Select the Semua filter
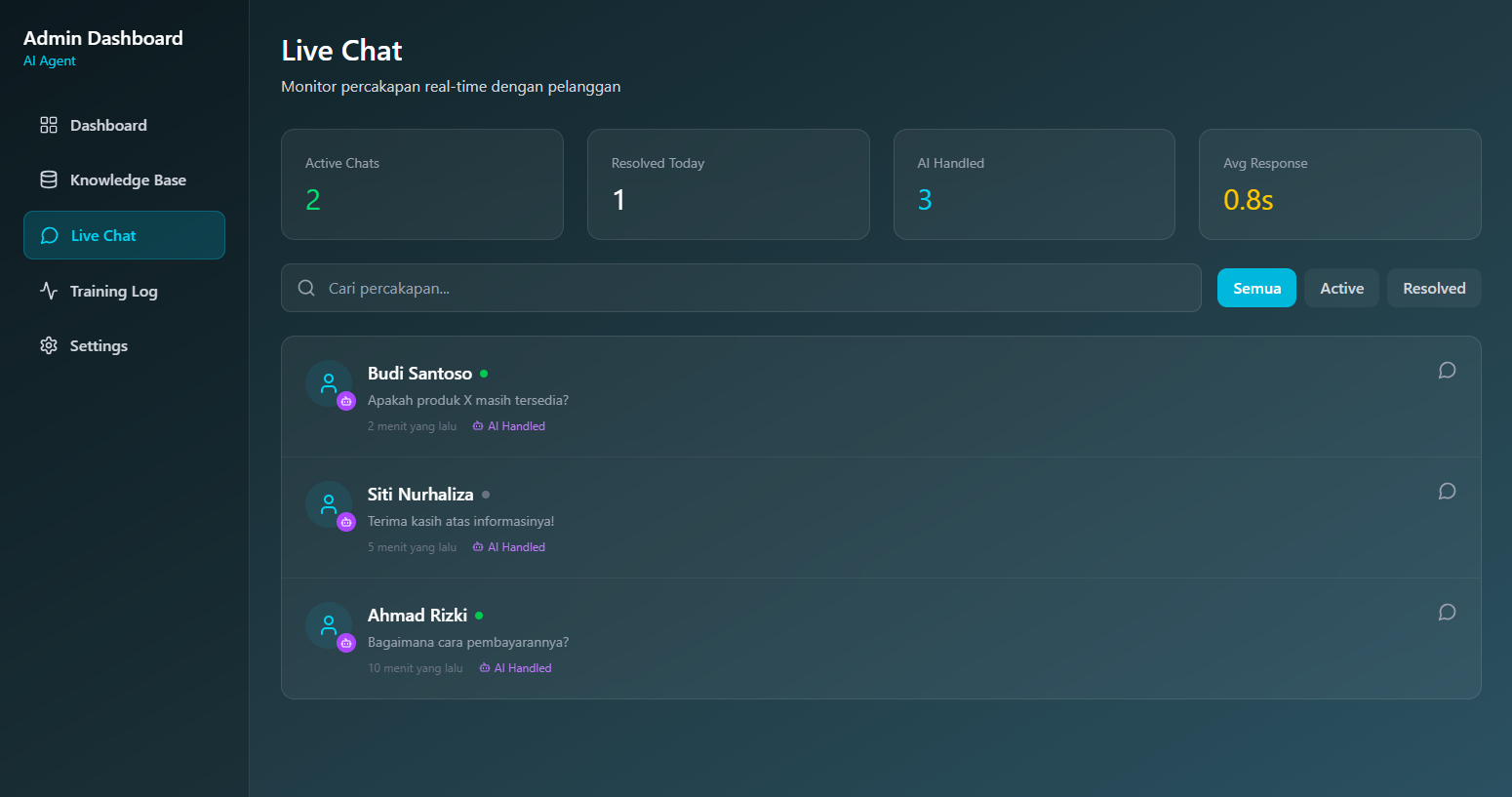 1255,289
